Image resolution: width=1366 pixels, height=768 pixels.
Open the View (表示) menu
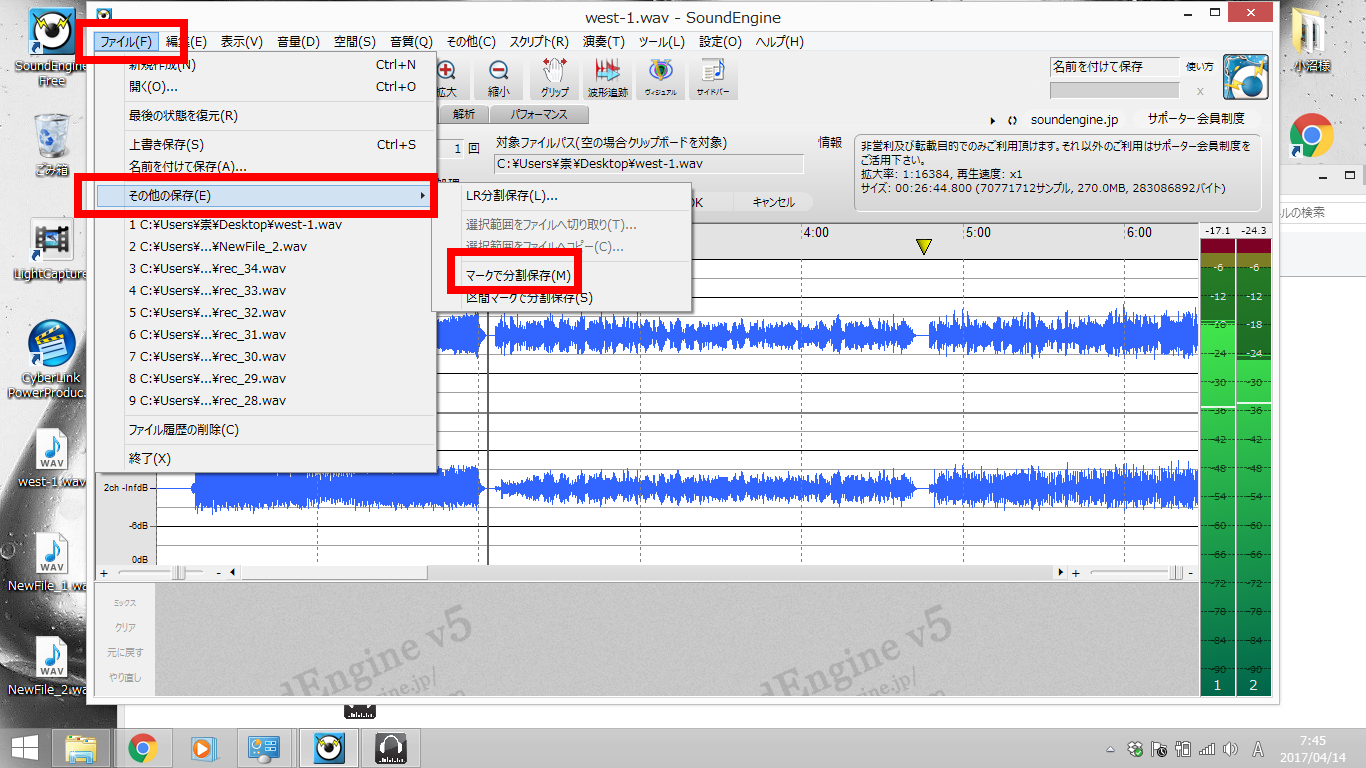[x=241, y=42]
